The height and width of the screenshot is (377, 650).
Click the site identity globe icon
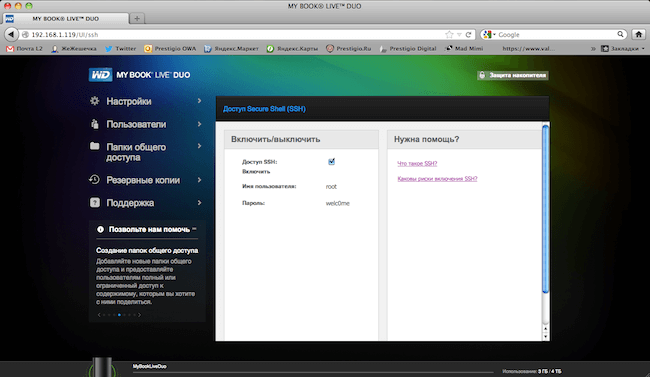tap(25, 35)
